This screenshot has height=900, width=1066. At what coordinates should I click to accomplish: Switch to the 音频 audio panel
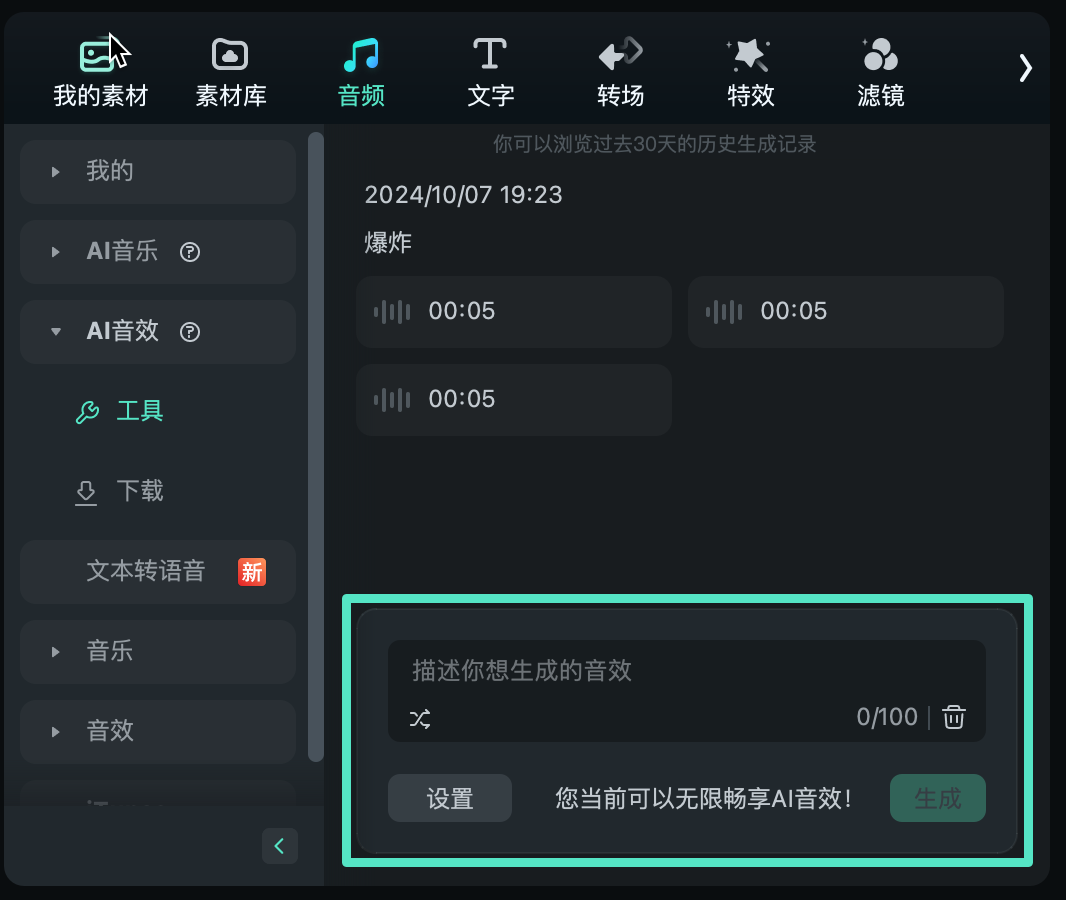pos(360,68)
